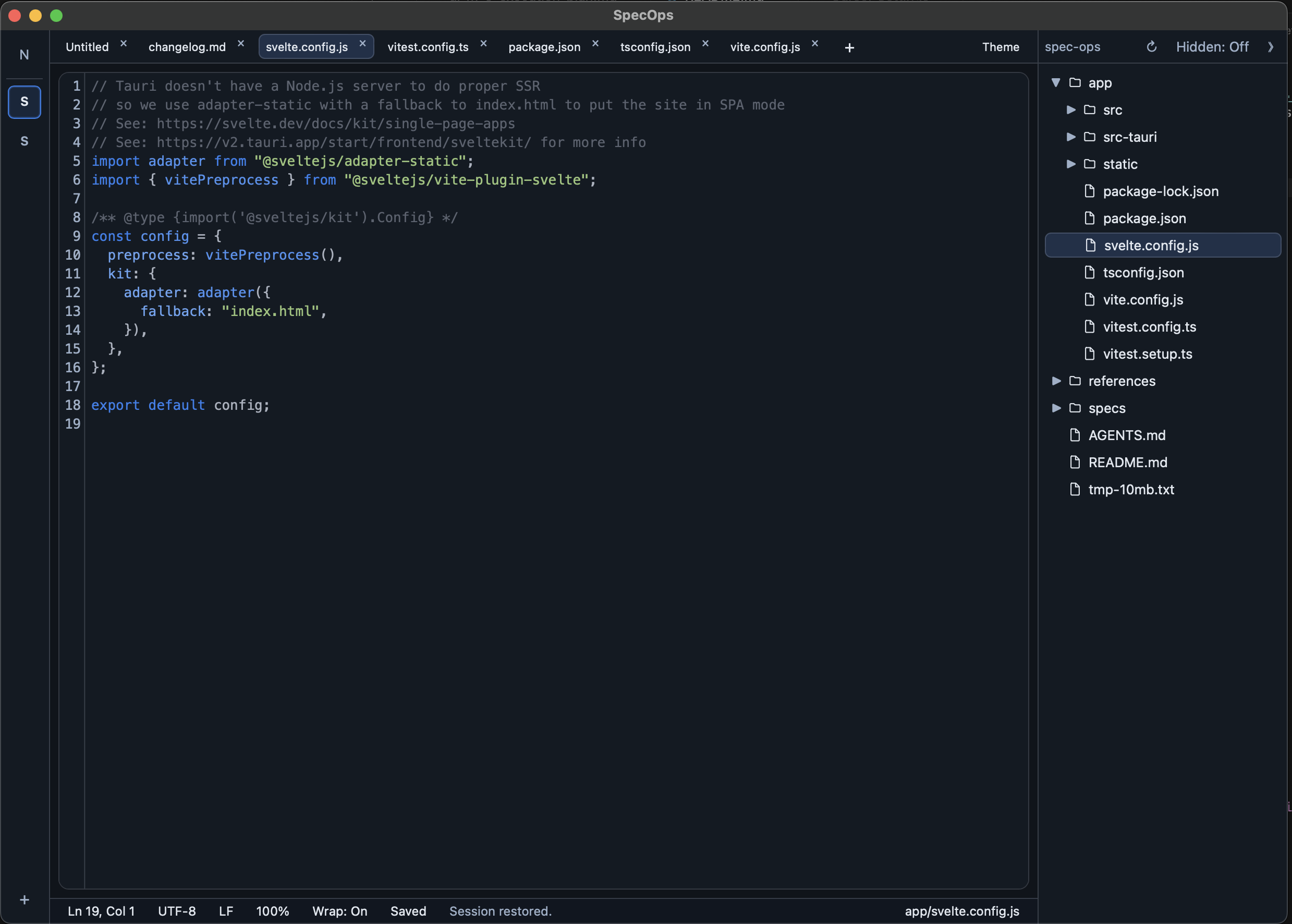Open package-lock.json in file tree
The width and height of the screenshot is (1292, 924).
1163,191
